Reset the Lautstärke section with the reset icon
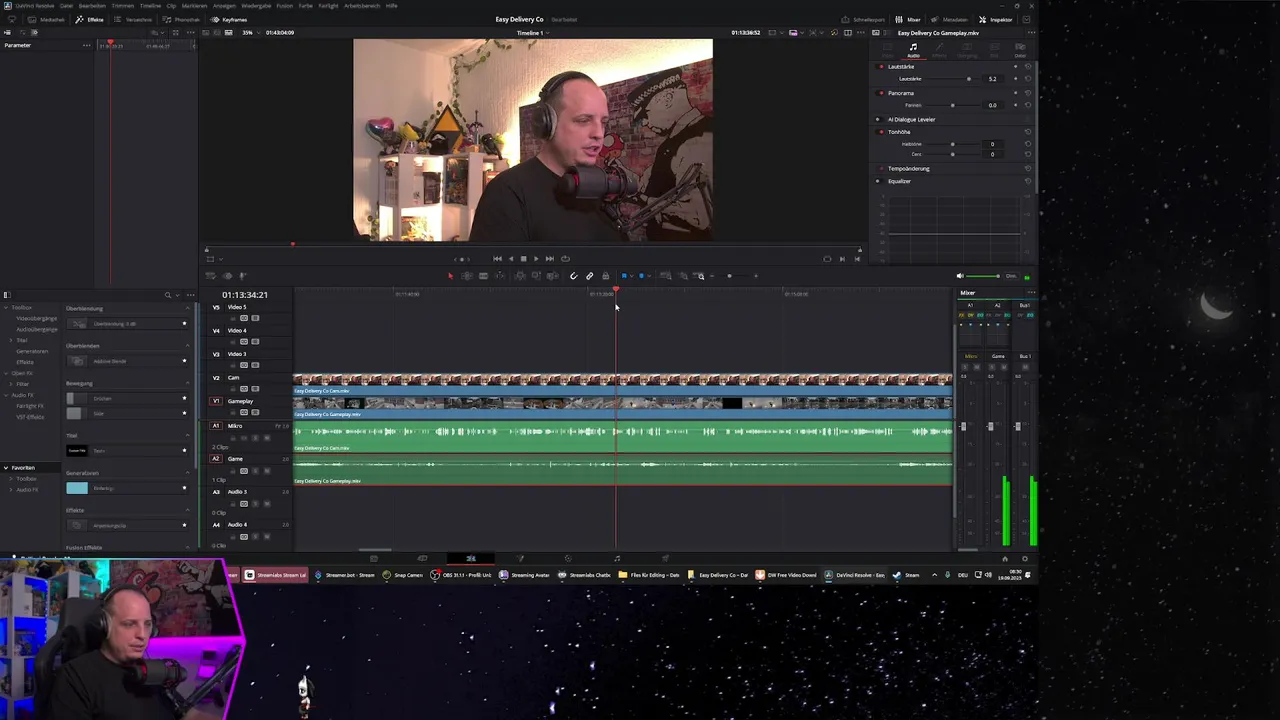 [1027, 67]
